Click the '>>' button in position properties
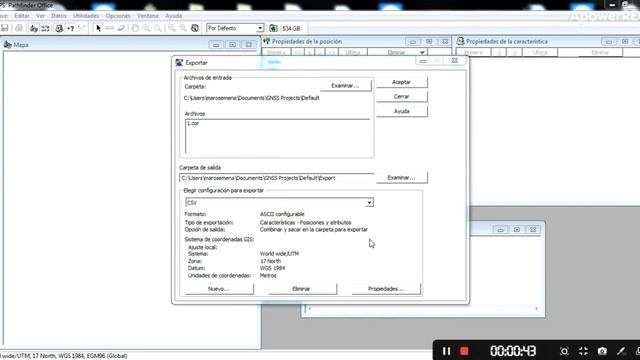 pyautogui.click(x=332, y=53)
